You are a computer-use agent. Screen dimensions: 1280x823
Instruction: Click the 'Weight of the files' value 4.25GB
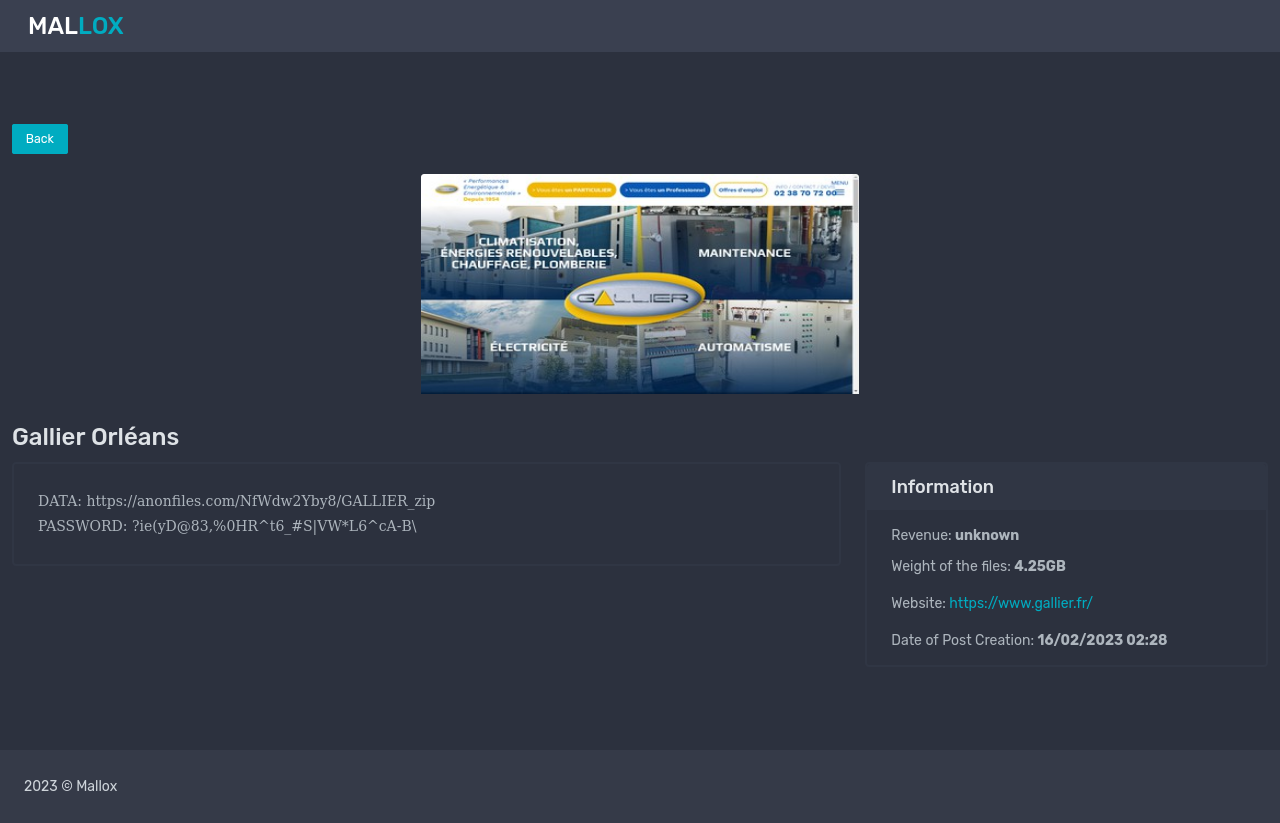tap(1039, 566)
